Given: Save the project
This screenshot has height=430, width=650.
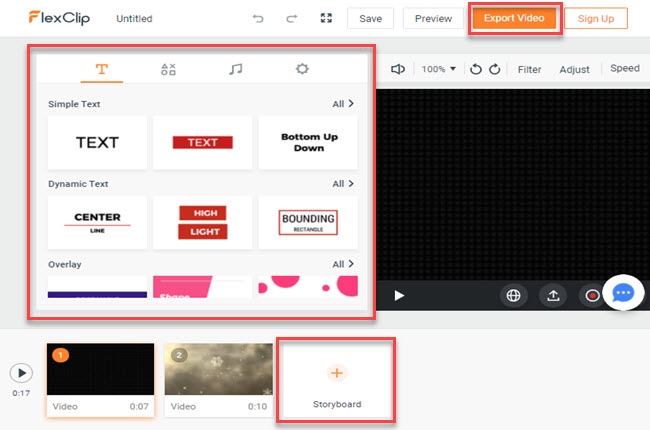Looking at the screenshot, I should 371,19.
